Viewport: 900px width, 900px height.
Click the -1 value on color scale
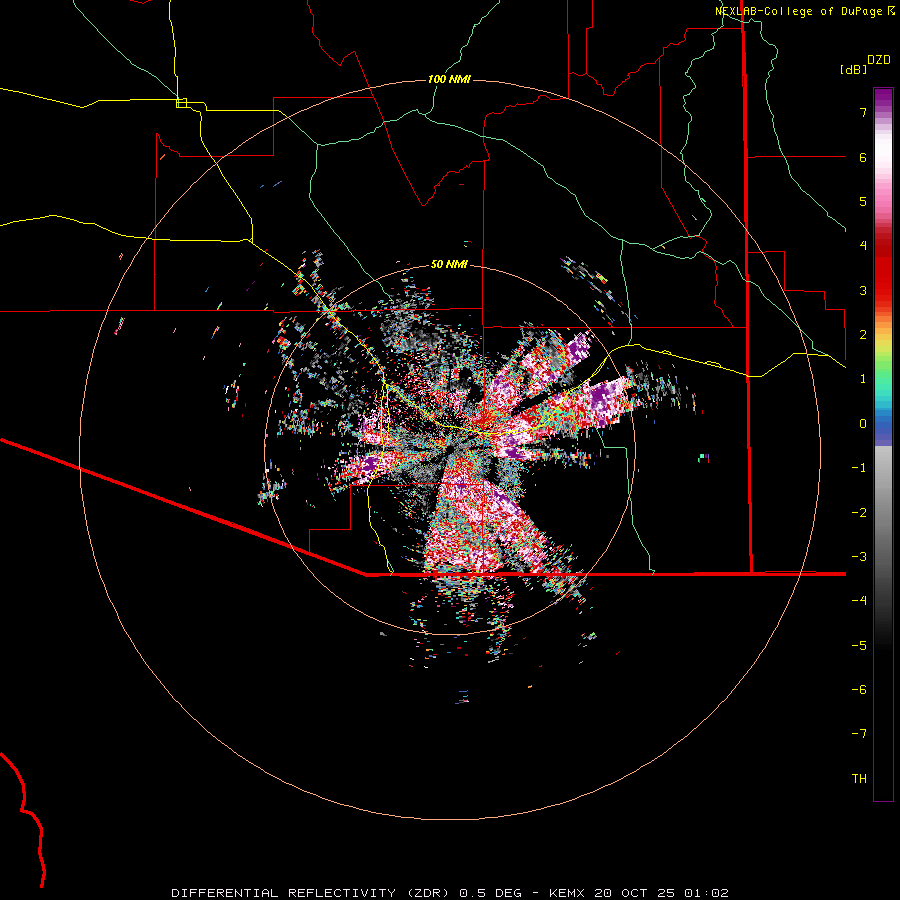[859, 468]
